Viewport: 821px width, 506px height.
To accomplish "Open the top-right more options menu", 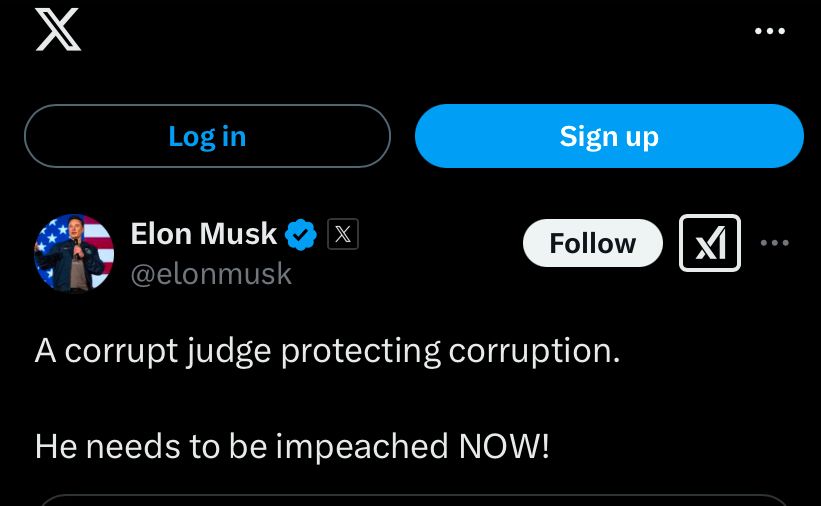I will pos(769,32).
